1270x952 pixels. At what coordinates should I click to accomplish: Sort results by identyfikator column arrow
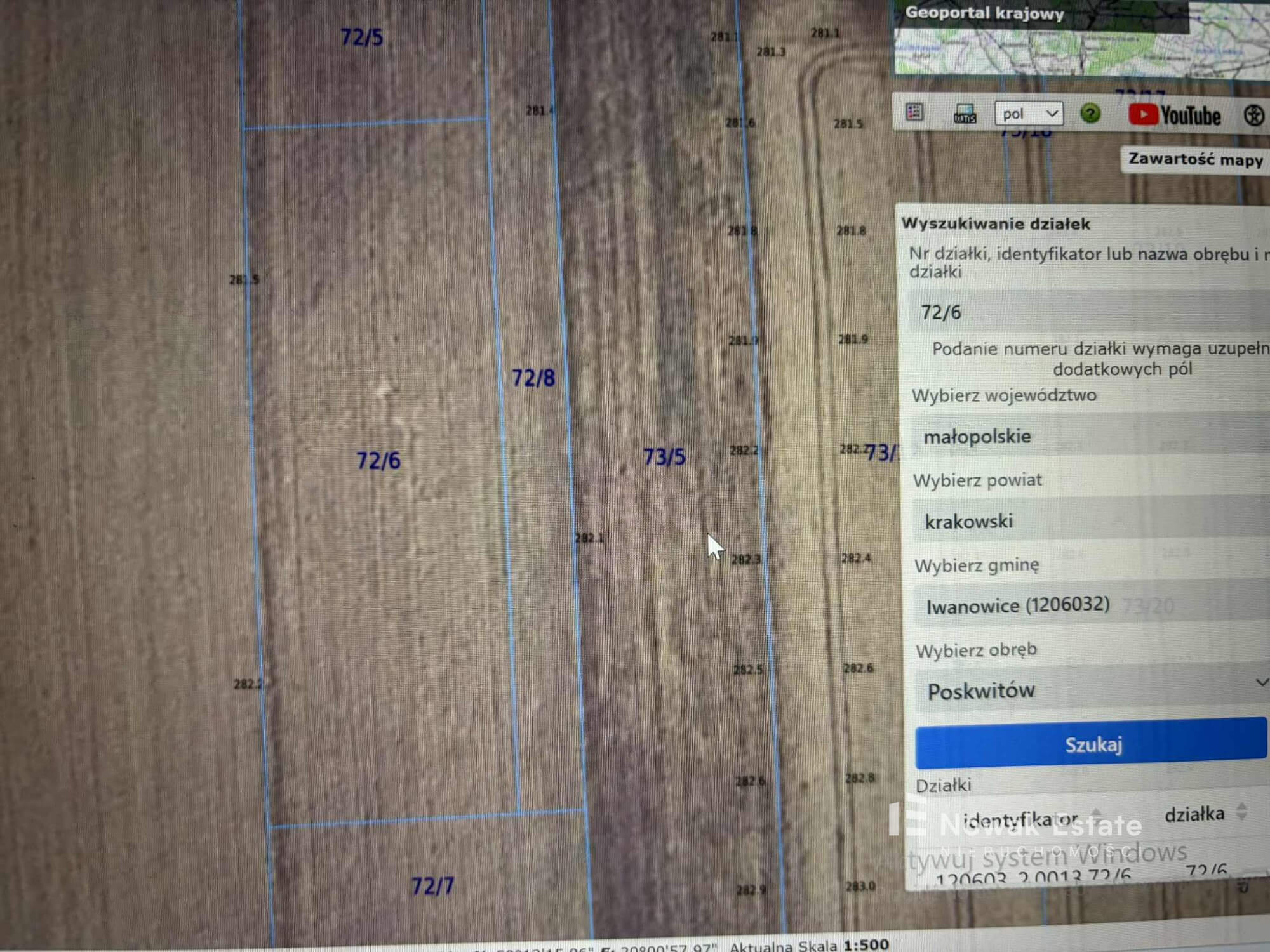pos(1097,814)
